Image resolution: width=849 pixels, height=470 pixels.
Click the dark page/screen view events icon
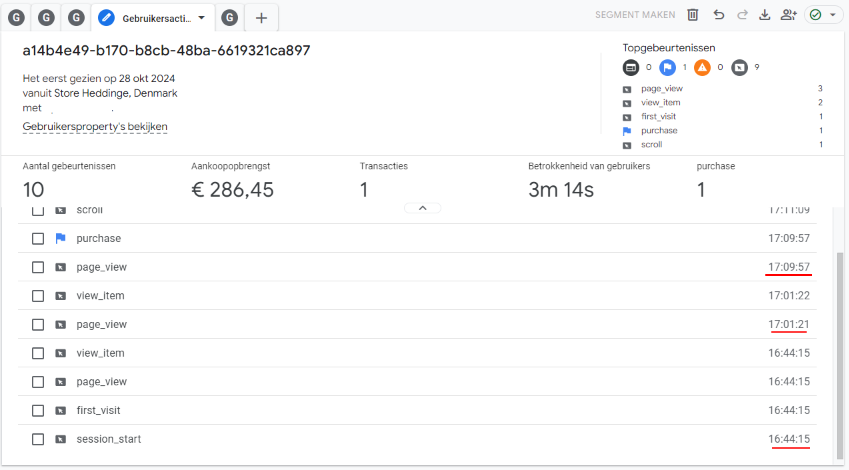[x=739, y=68]
